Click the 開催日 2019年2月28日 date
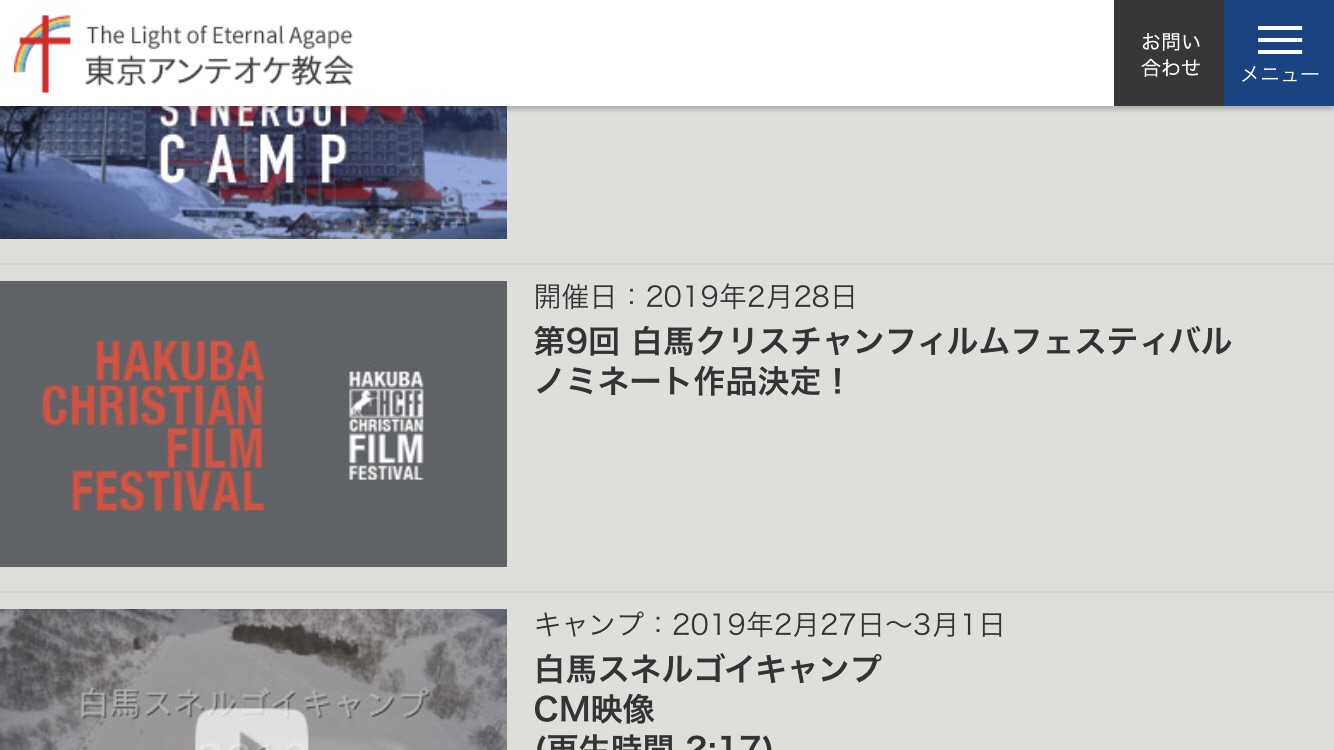This screenshot has width=1334, height=750. click(695, 297)
